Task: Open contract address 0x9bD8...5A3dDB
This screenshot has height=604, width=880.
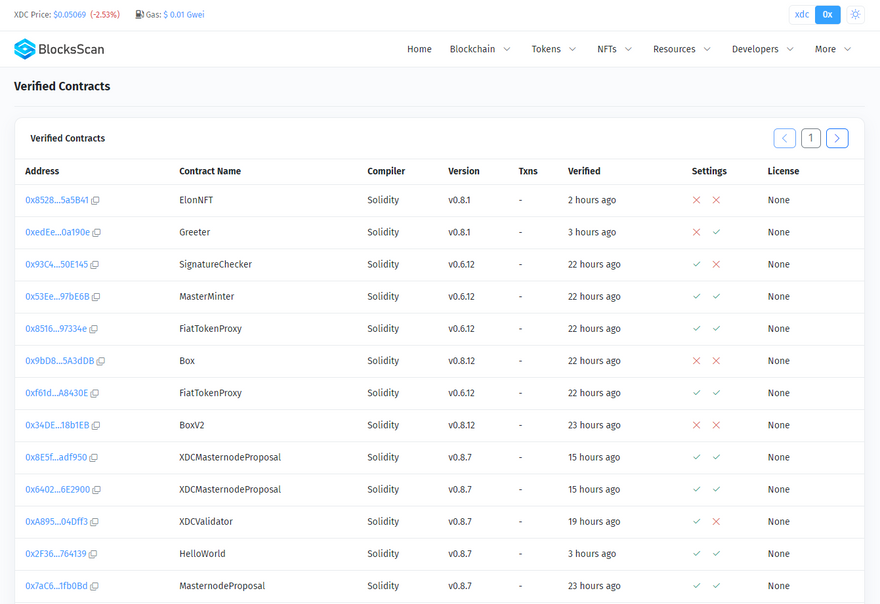Action: click(x=59, y=361)
